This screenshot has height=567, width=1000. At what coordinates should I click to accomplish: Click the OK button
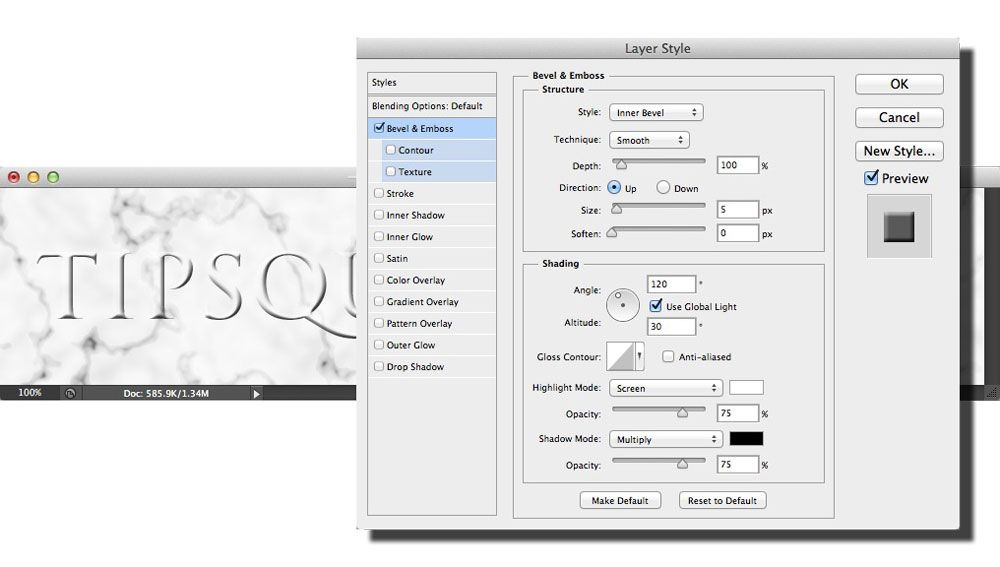899,84
